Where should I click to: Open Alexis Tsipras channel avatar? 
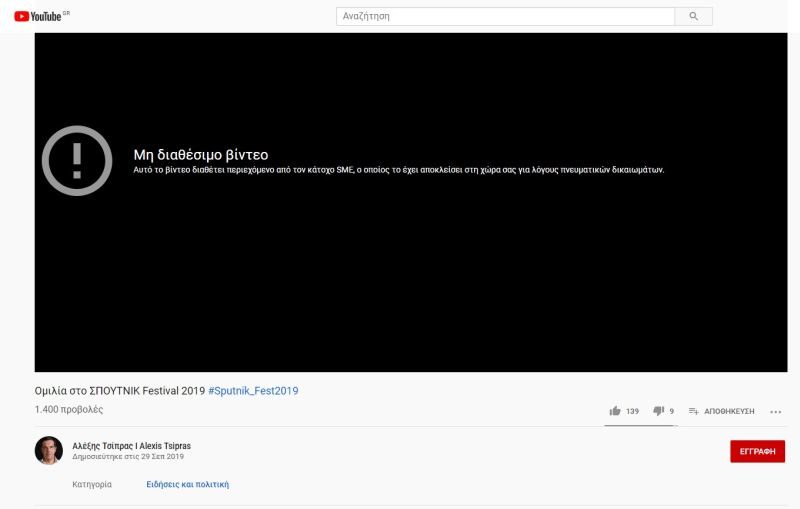(x=49, y=450)
